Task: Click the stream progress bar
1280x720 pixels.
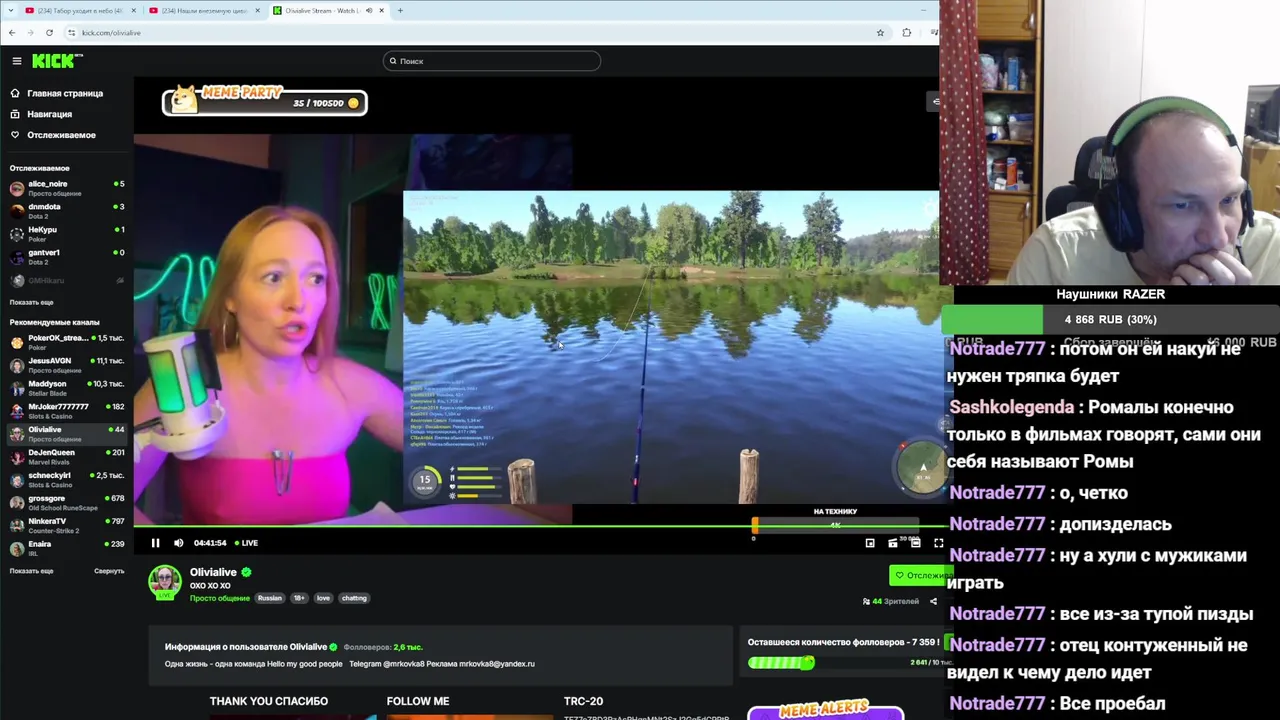Action: coord(540,525)
